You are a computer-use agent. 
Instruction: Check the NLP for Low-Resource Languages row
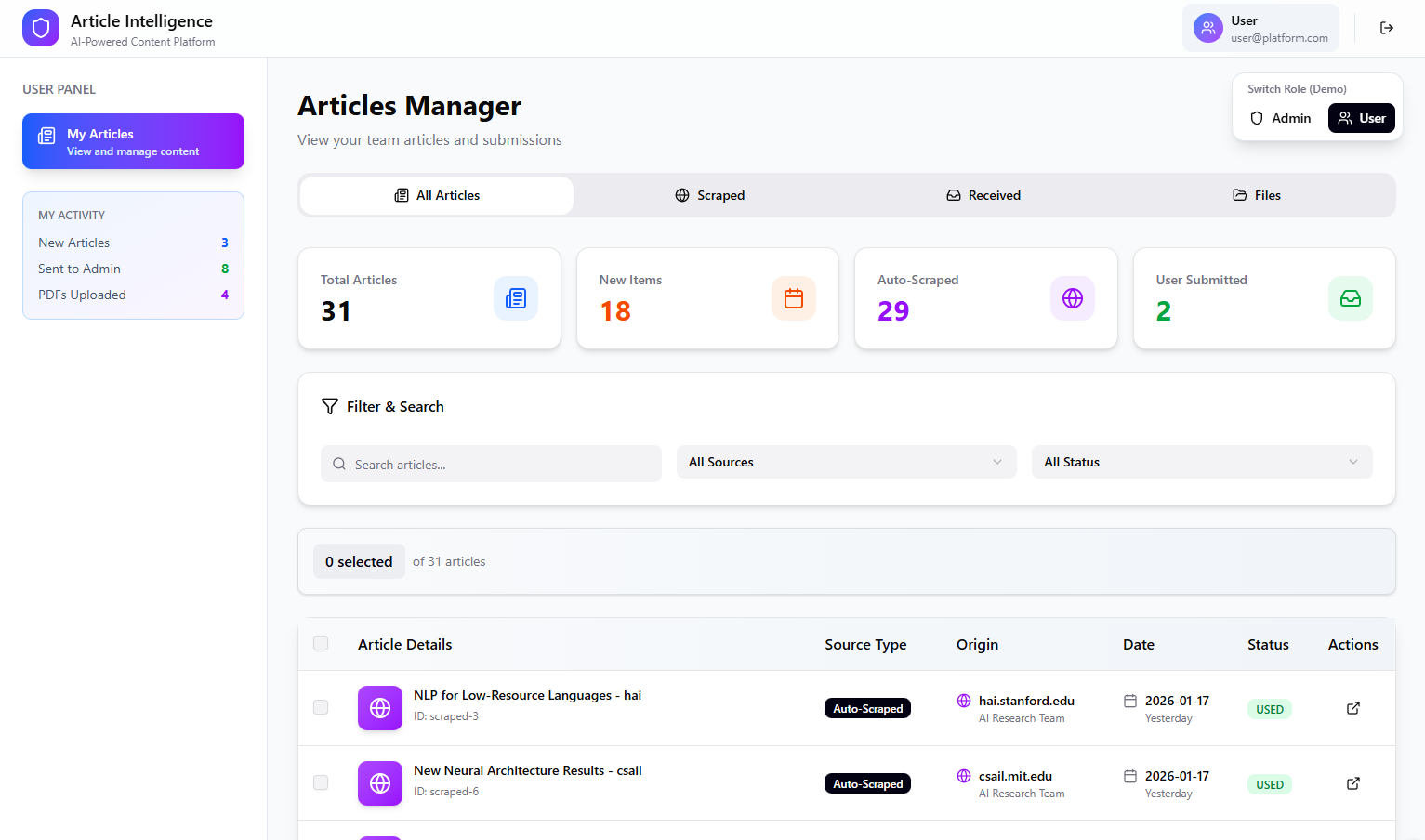point(321,707)
